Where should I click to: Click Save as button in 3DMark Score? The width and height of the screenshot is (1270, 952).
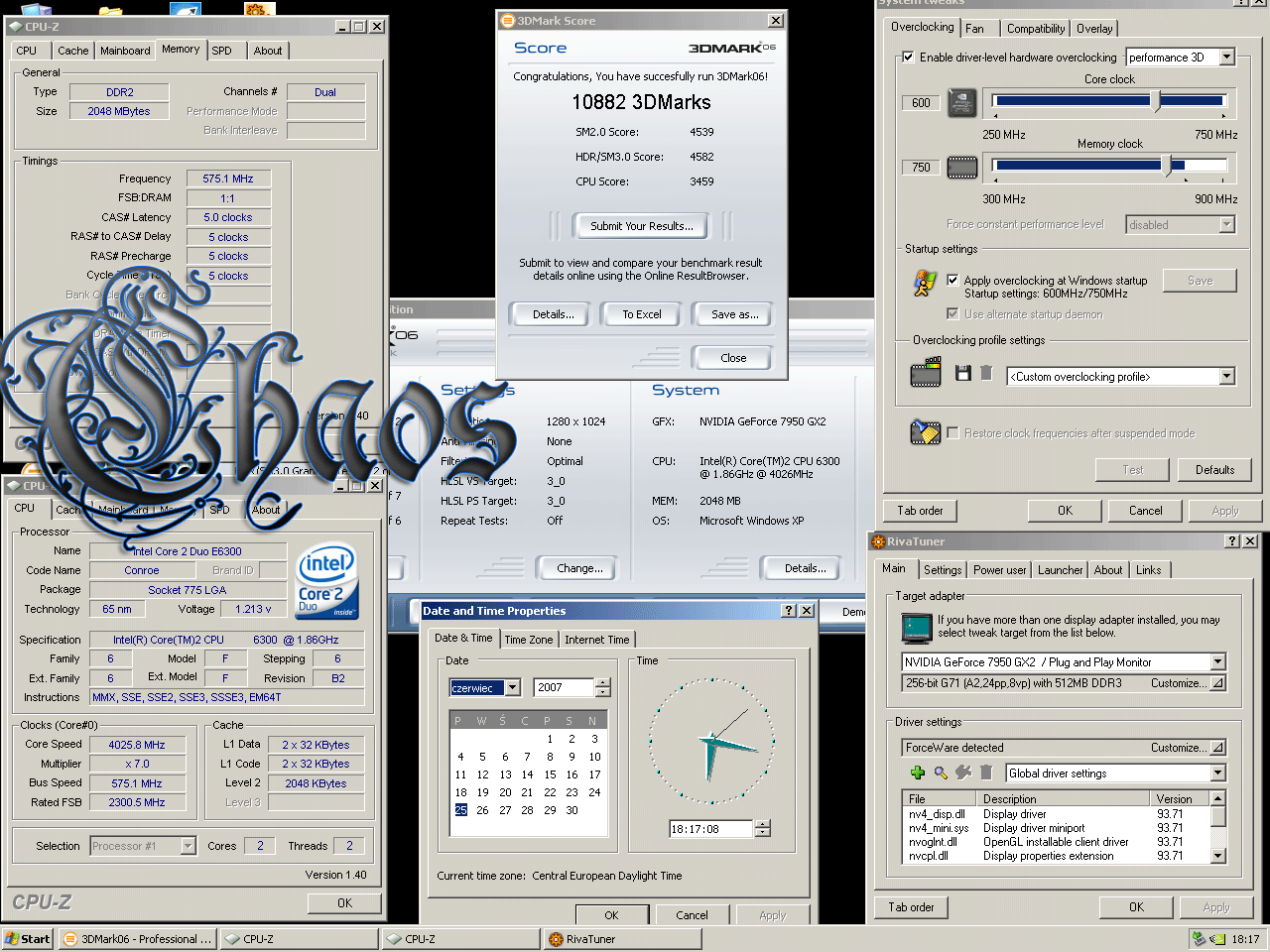(734, 314)
